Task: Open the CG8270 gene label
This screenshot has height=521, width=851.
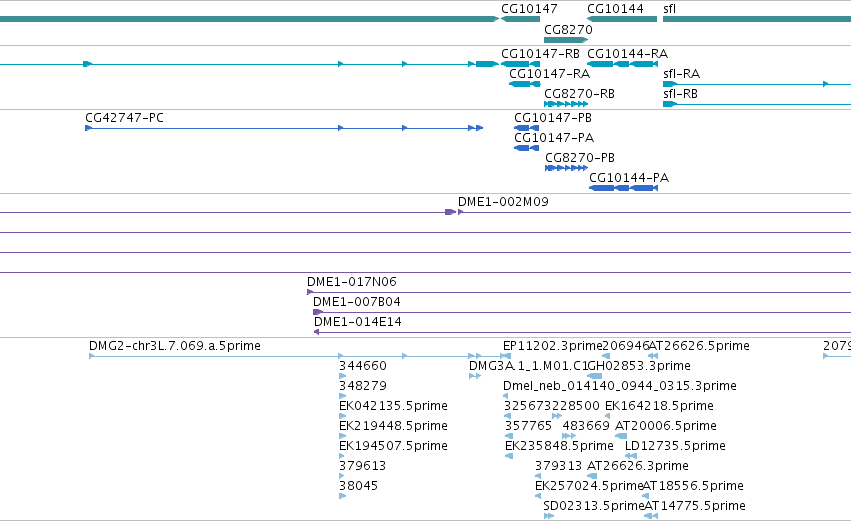Action: [x=568, y=29]
